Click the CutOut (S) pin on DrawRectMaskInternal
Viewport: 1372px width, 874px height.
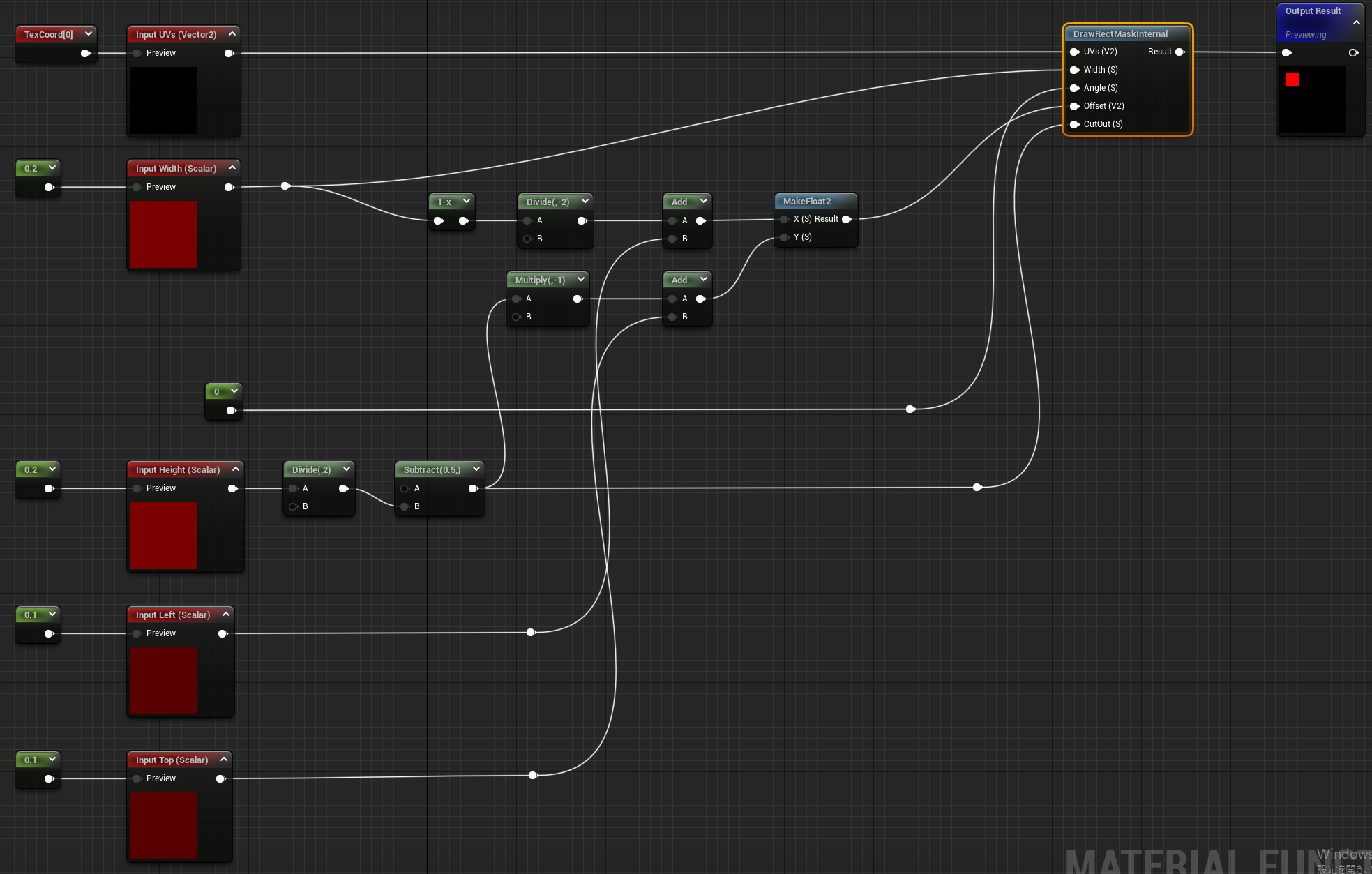coord(1074,123)
